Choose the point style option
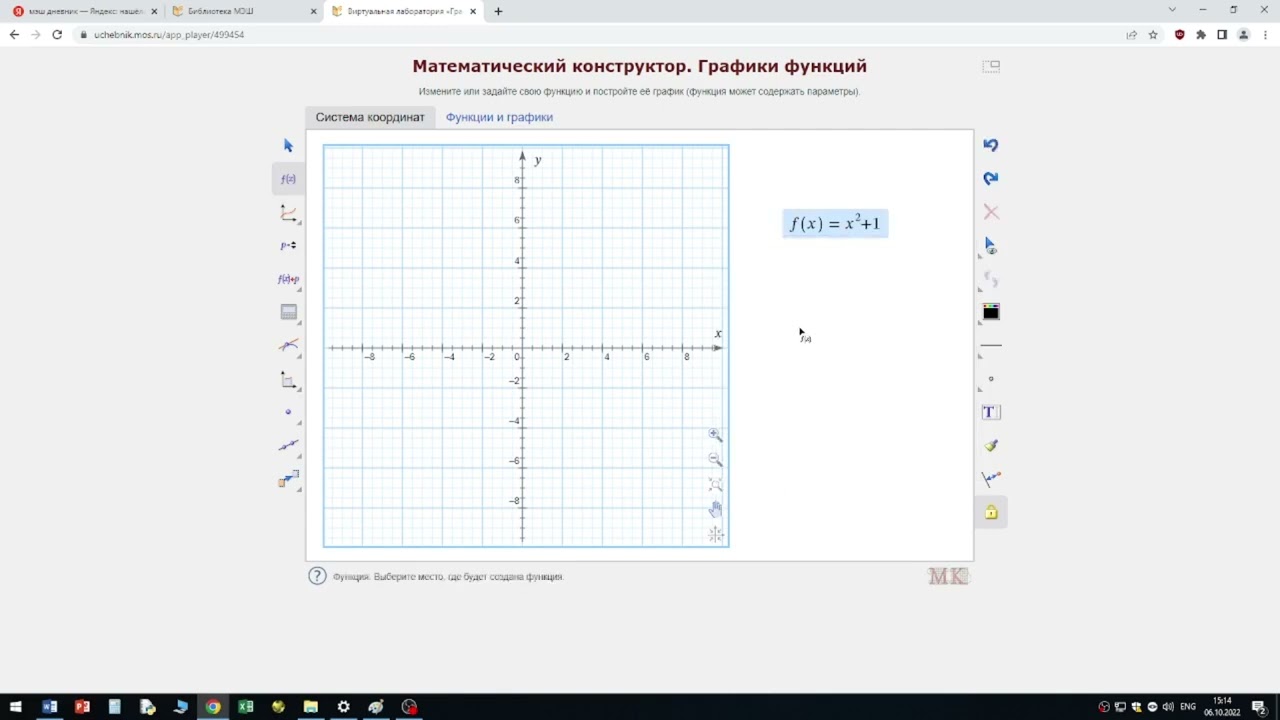The width and height of the screenshot is (1280, 720). [991, 379]
